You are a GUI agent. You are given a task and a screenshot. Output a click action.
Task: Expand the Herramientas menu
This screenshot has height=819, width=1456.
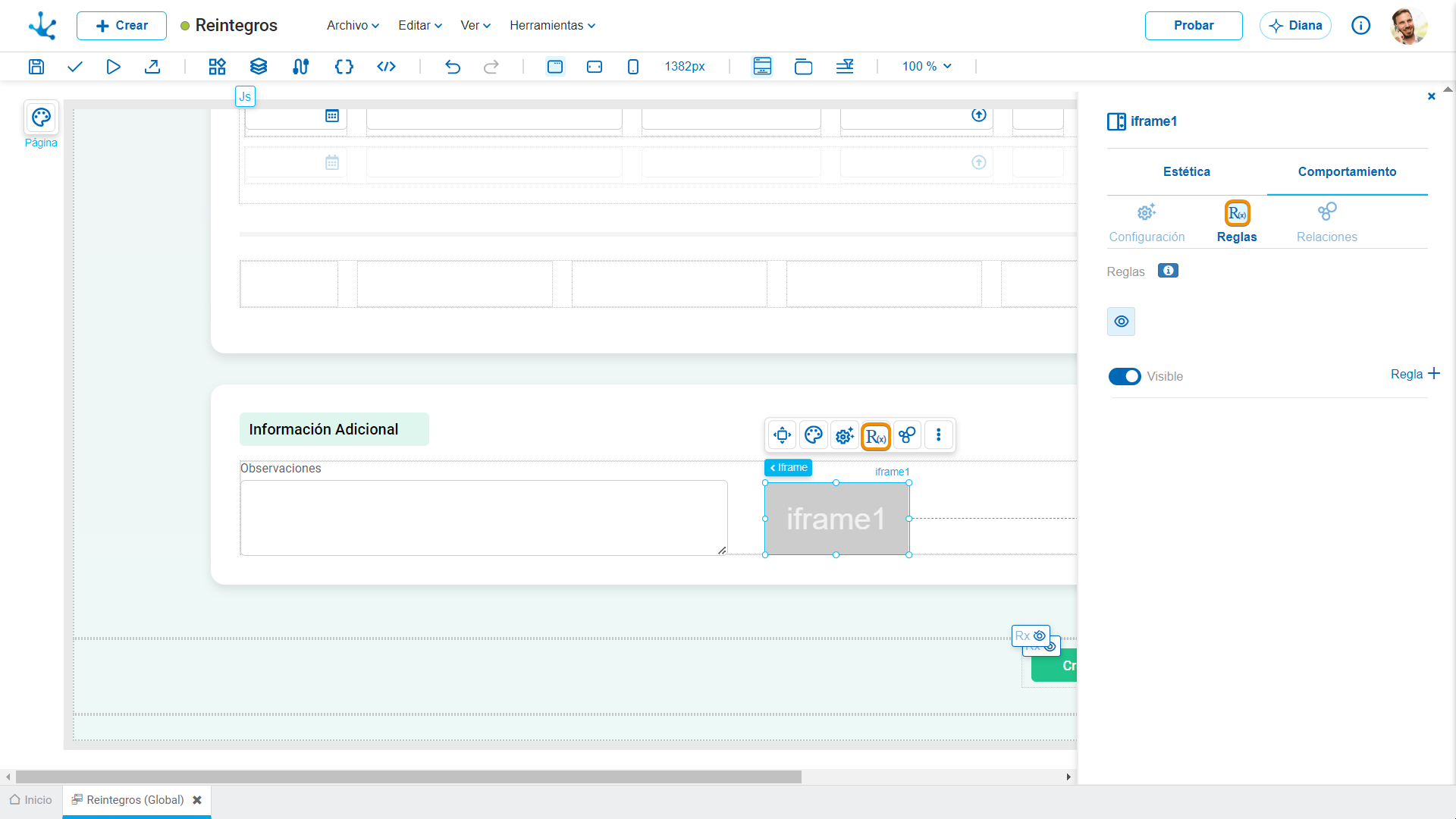pos(552,26)
